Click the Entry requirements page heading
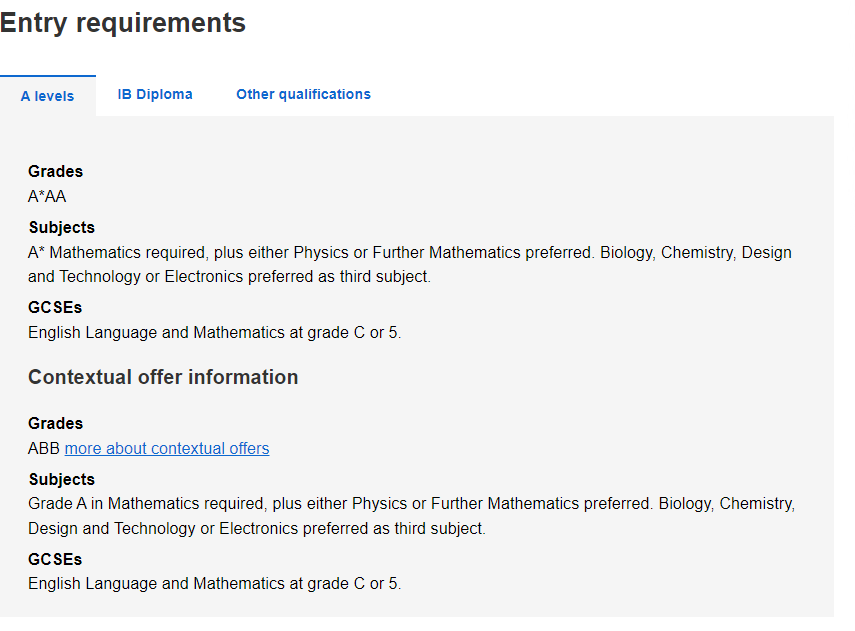The height and width of the screenshot is (631, 855). pyautogui.click(x=123, y=23)
